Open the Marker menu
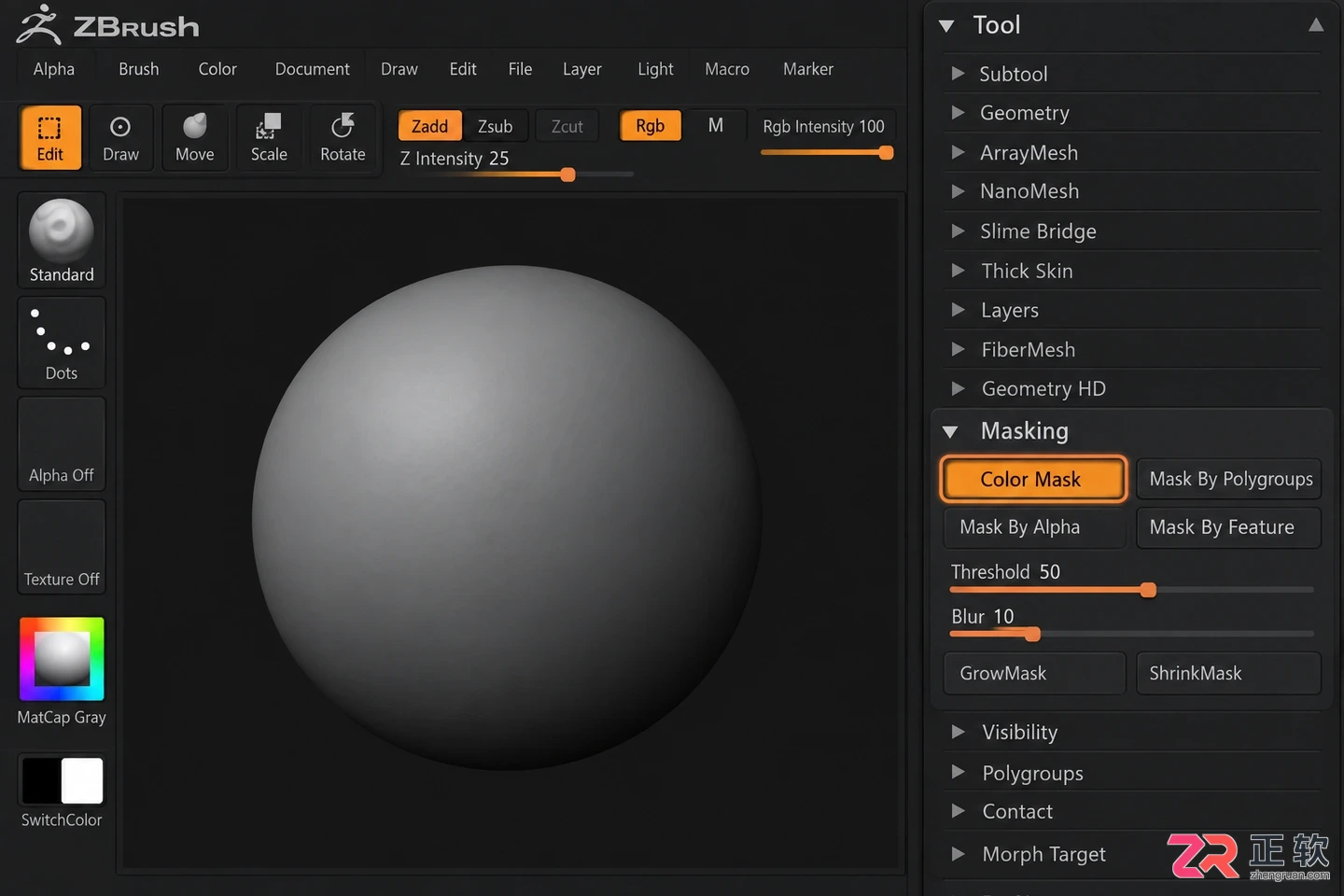Viewport: 1344px width, 896px height. click(808, 69)
